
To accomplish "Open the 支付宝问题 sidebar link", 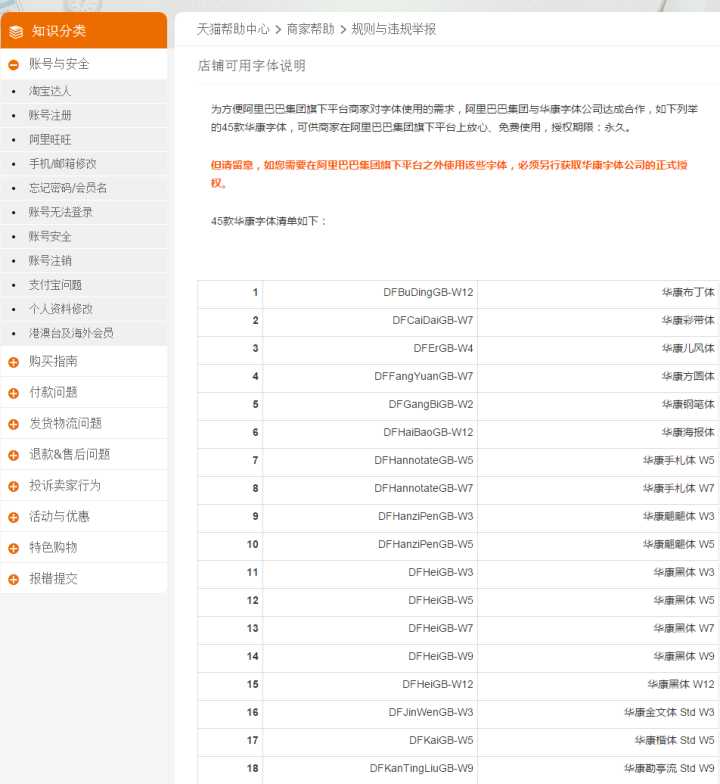I will pyautogui.click(x=55, y=285).
